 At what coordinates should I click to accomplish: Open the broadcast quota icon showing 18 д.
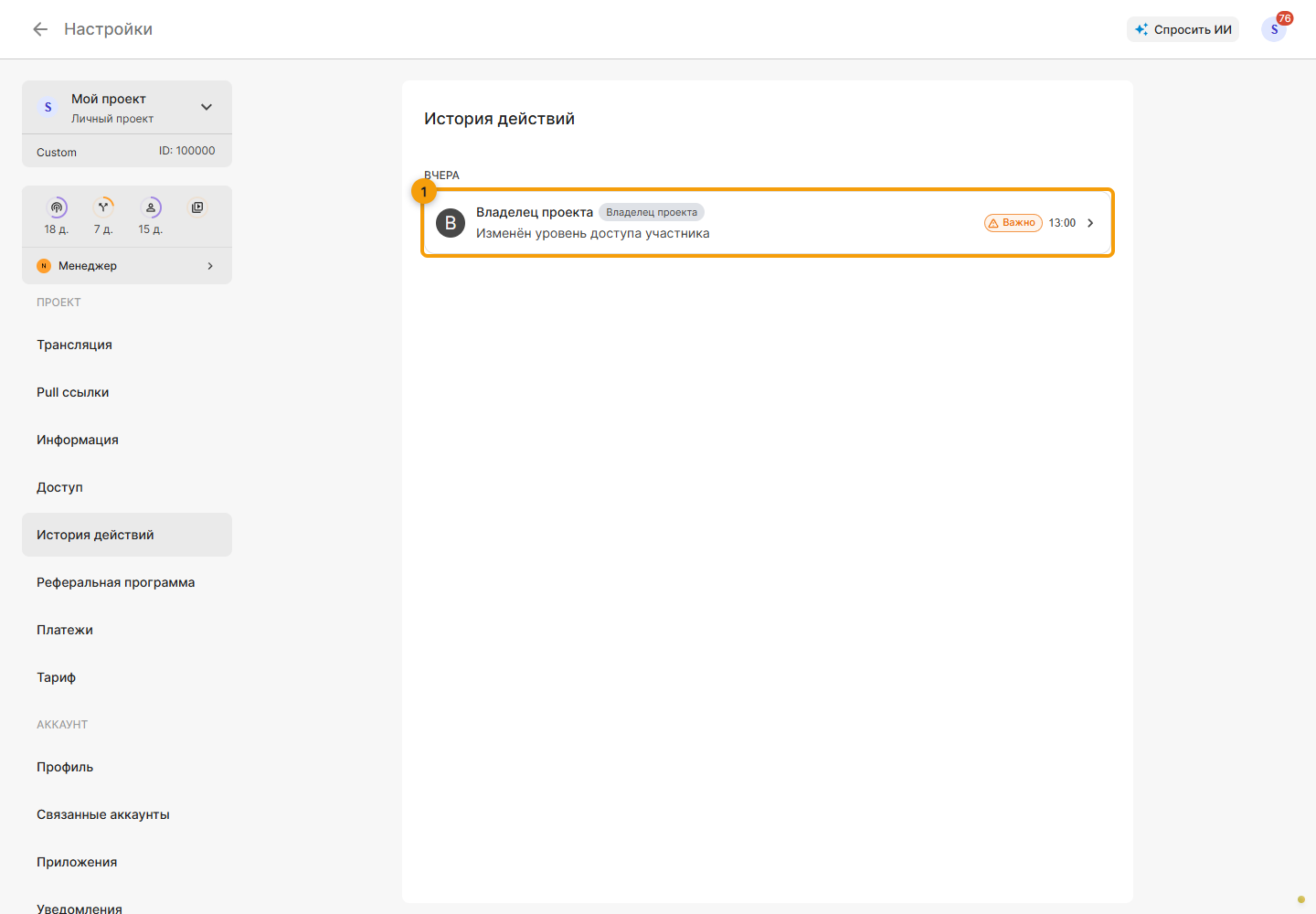click(x=57, y=207)
